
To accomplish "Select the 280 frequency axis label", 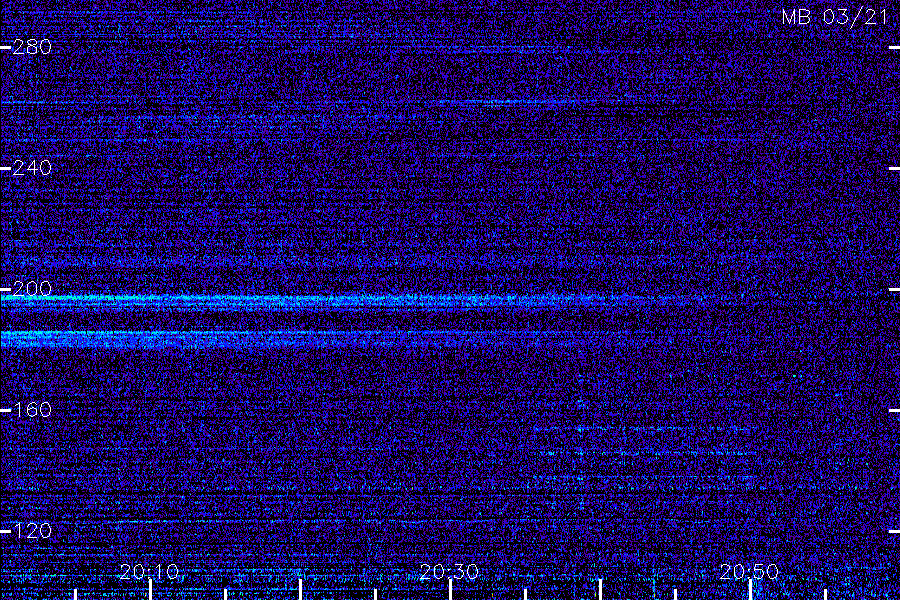I will 32,47.
